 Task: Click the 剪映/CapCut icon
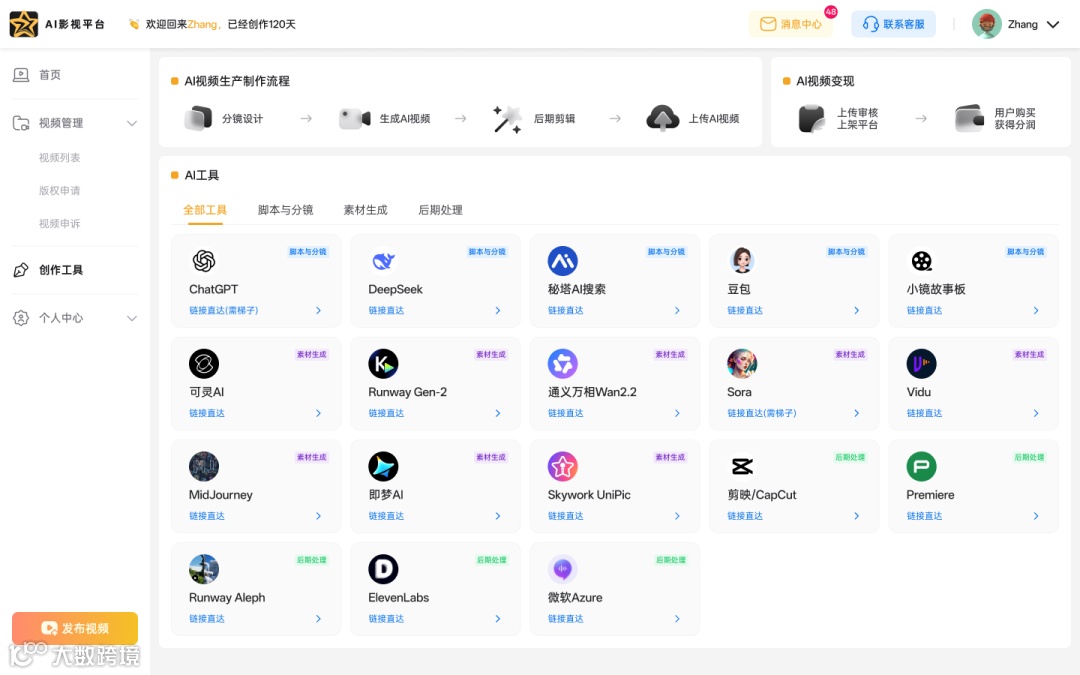(742, 466)
